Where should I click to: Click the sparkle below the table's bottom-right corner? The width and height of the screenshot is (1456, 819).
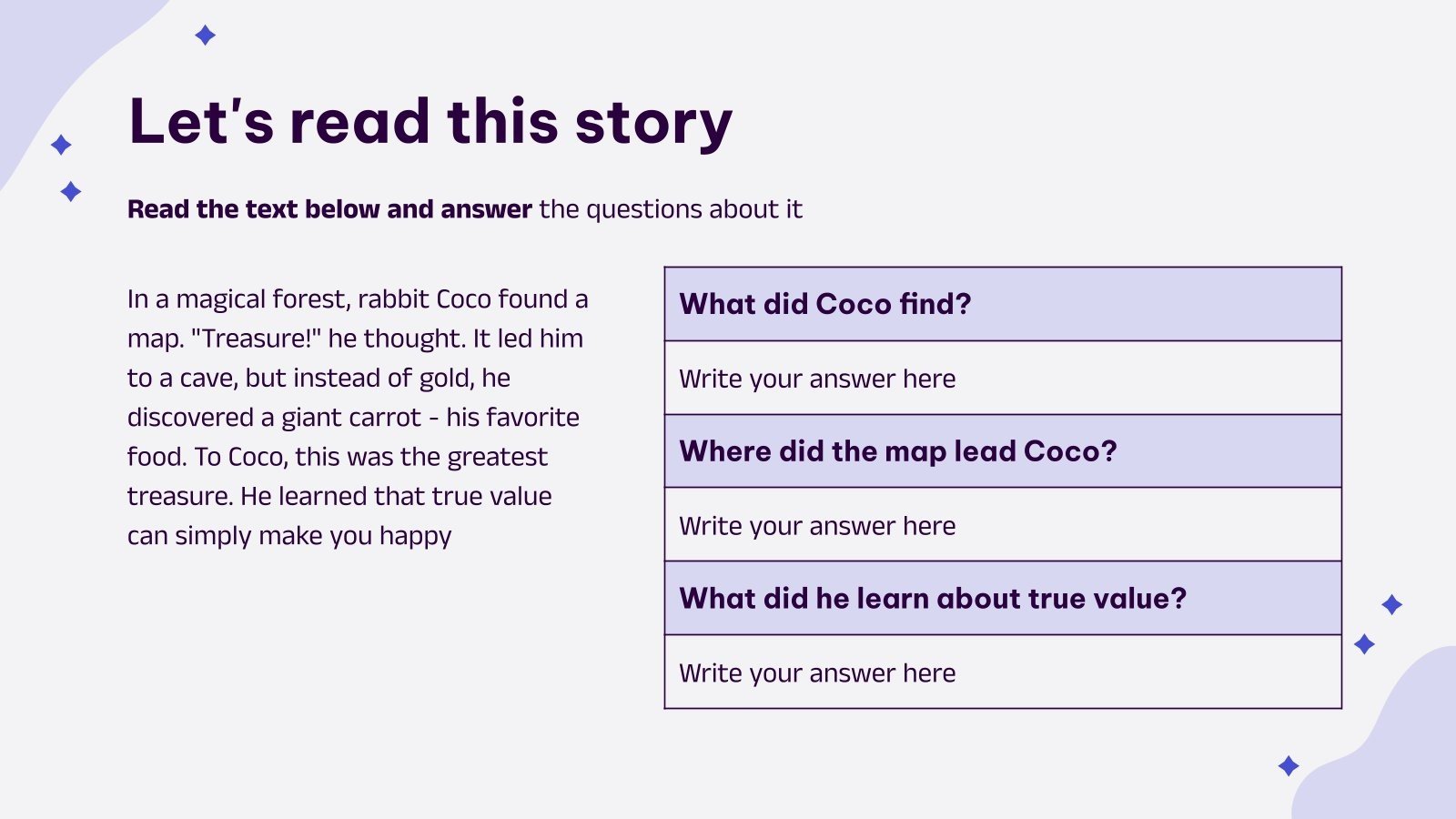[x=1289, y=765]
